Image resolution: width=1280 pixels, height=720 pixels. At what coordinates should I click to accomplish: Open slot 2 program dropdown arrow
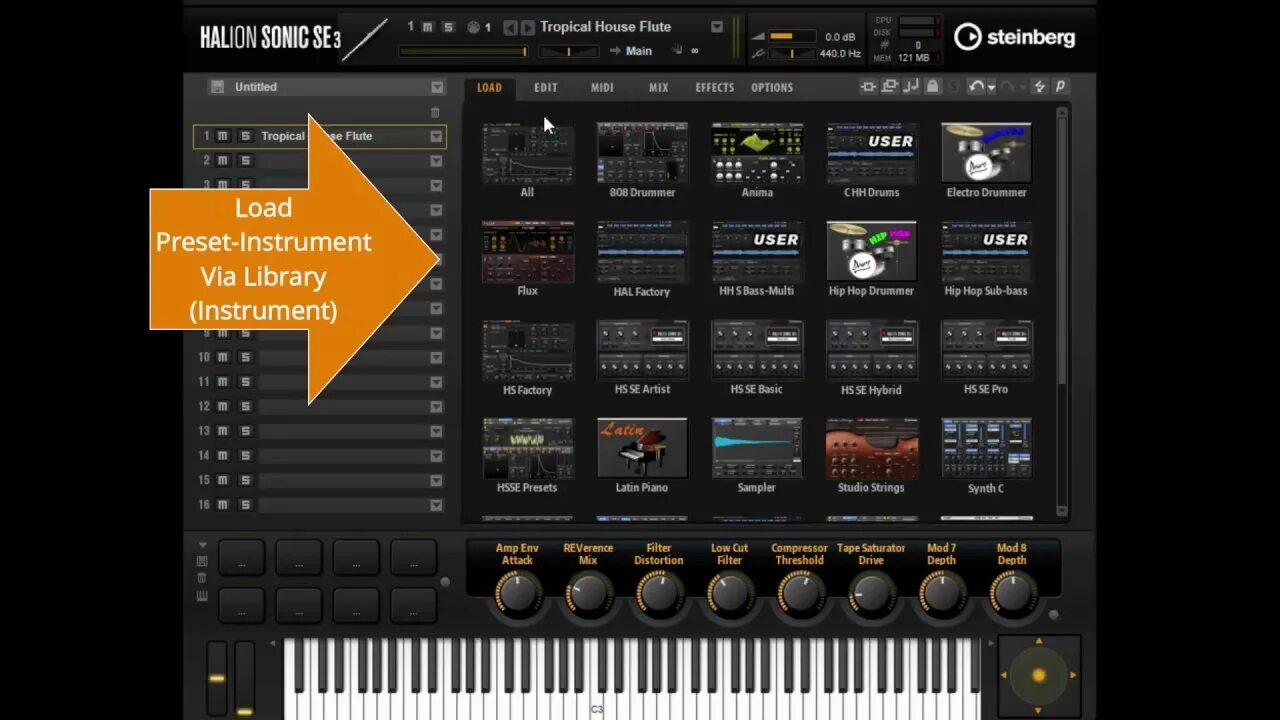coord(436,160)
